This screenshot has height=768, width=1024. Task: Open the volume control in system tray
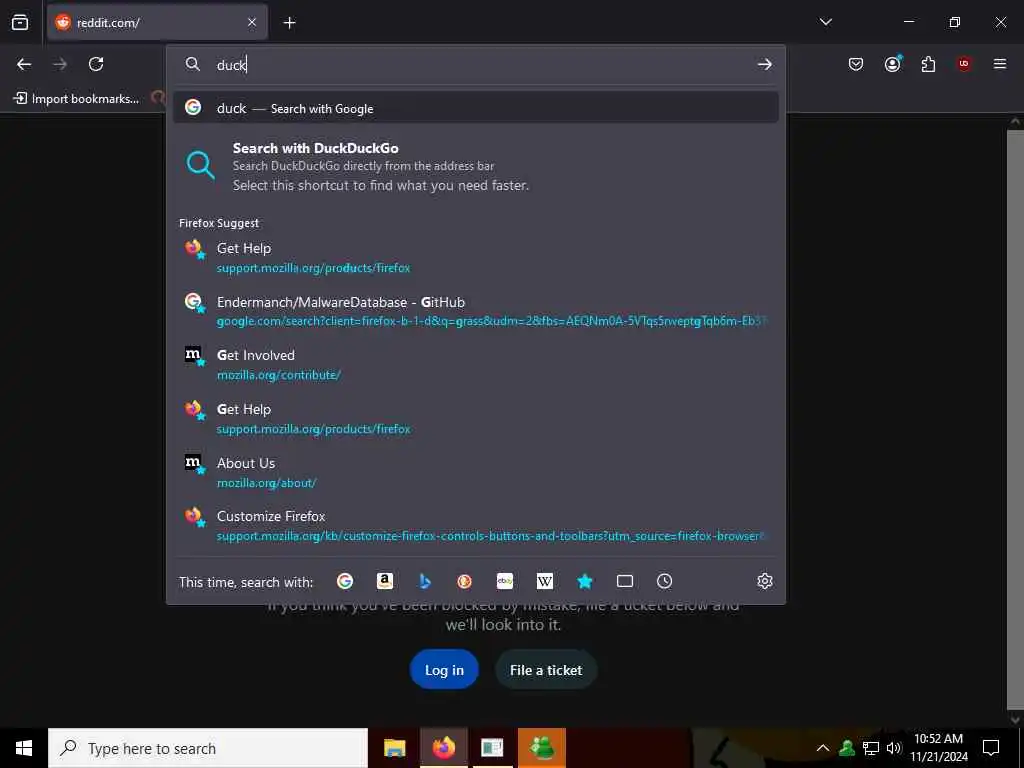[x=893, y=748]
